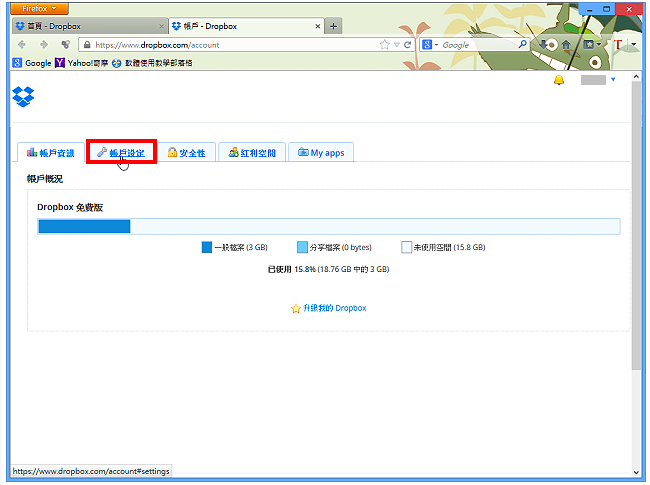Go back with the browser back arrow
This screenshot has width=650, height=485.
22,44
